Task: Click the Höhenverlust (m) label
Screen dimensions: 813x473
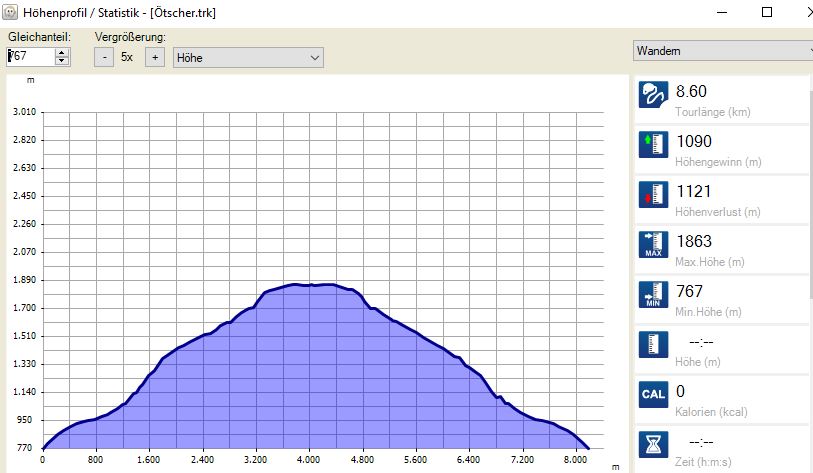Action: pyautogui.click(x=718, y=212)
